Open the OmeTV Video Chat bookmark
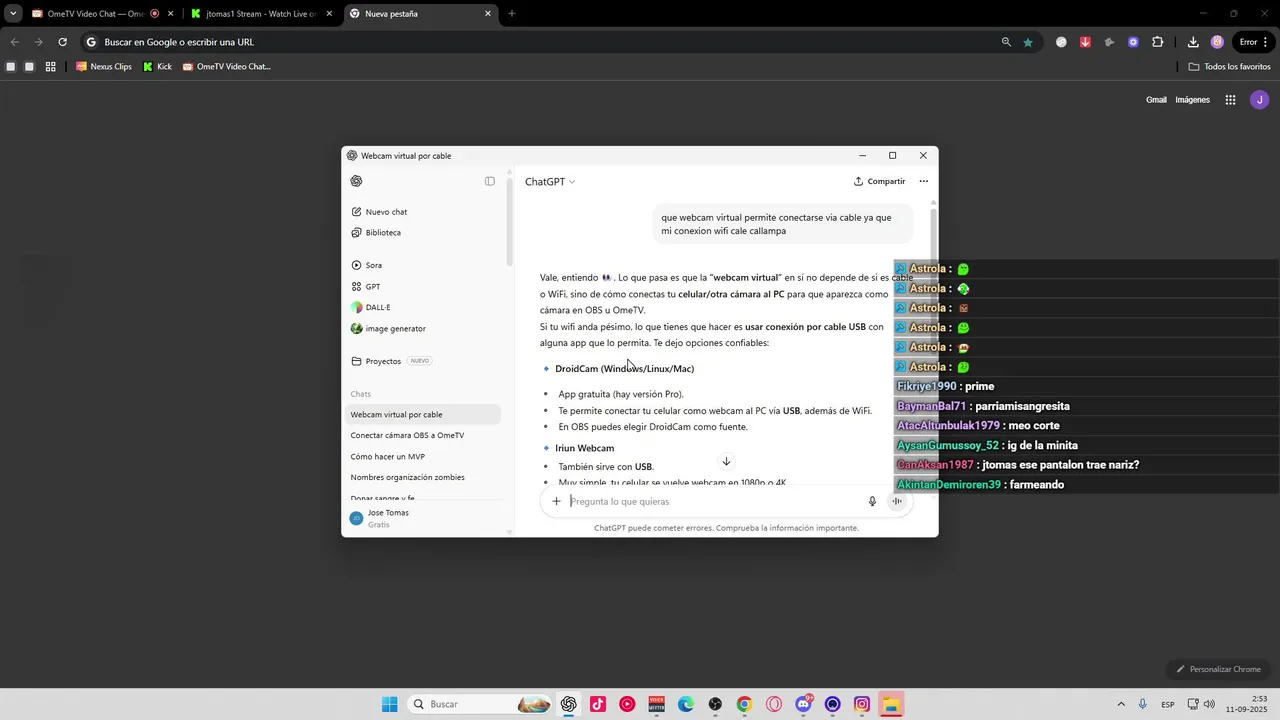This screenshot has width=1280, height=720. coord(227,67)
